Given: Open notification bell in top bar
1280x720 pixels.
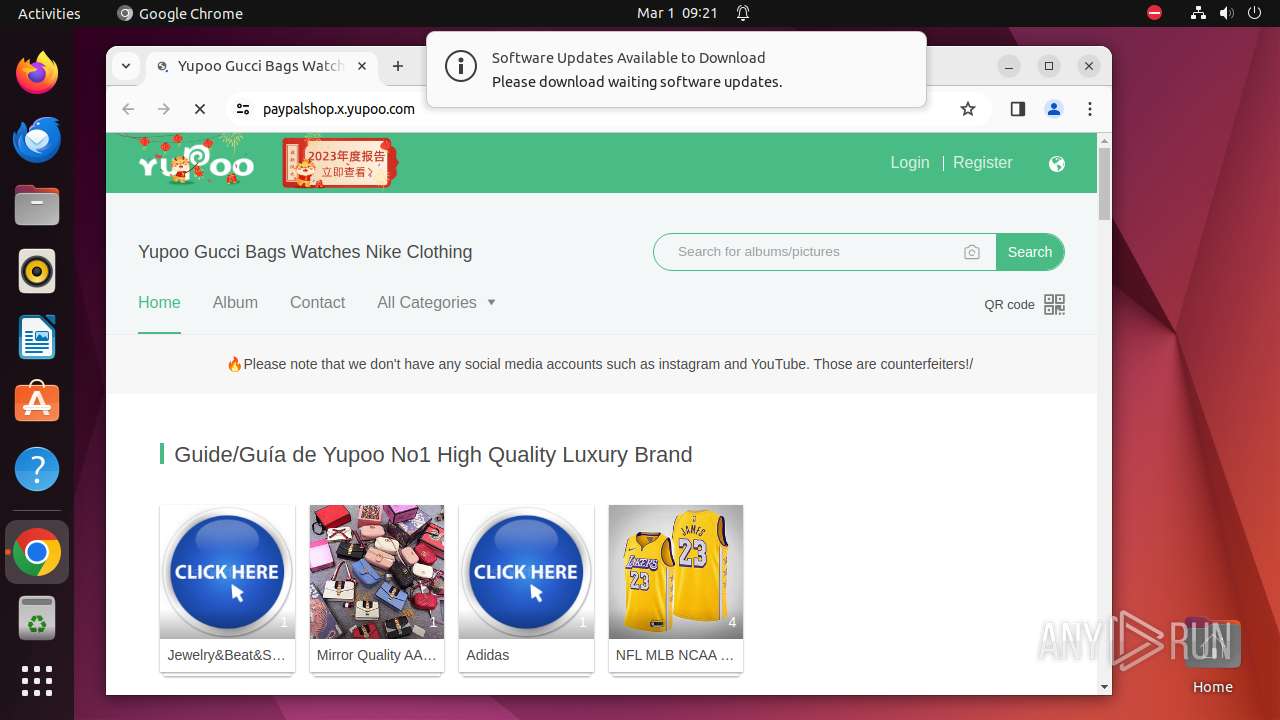Looking at the screenshot, I should tap(743, 13).
